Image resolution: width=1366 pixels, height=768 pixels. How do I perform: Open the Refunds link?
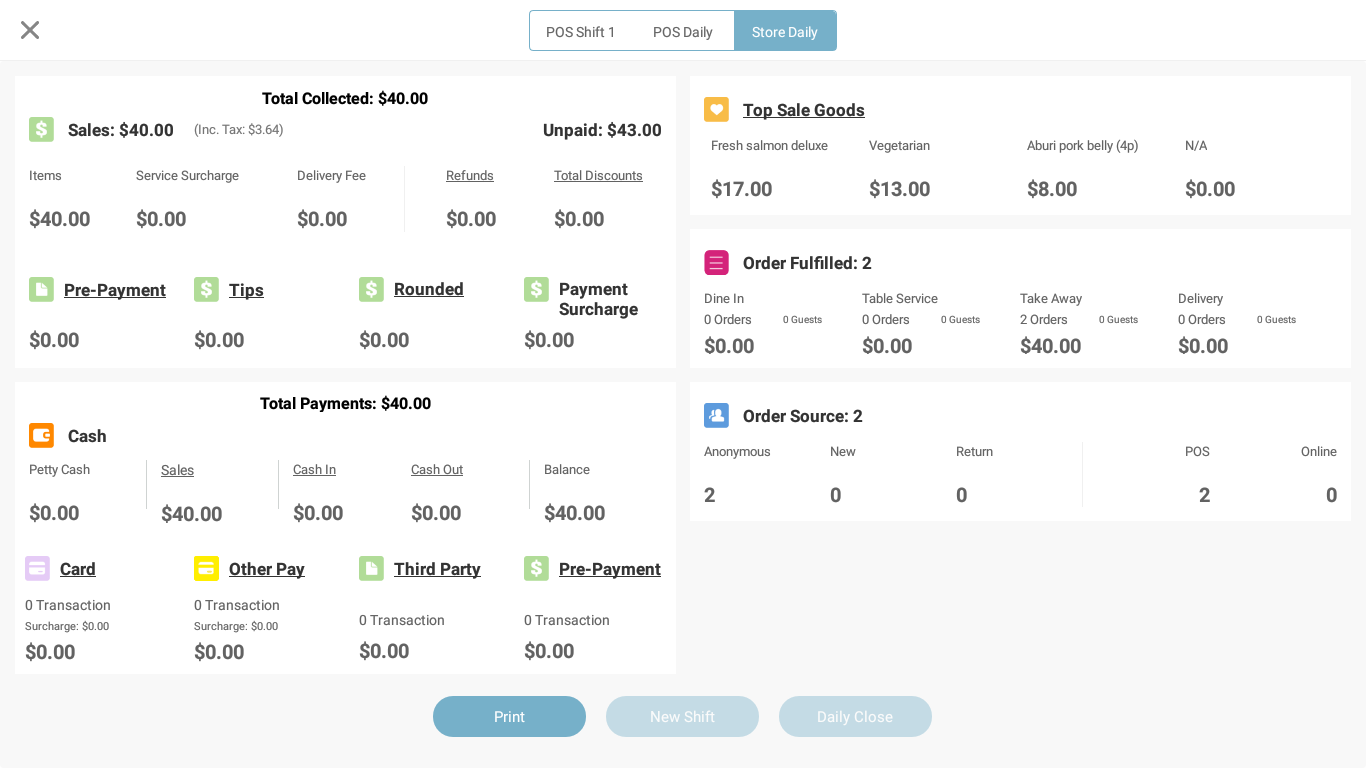coord(470,176)
